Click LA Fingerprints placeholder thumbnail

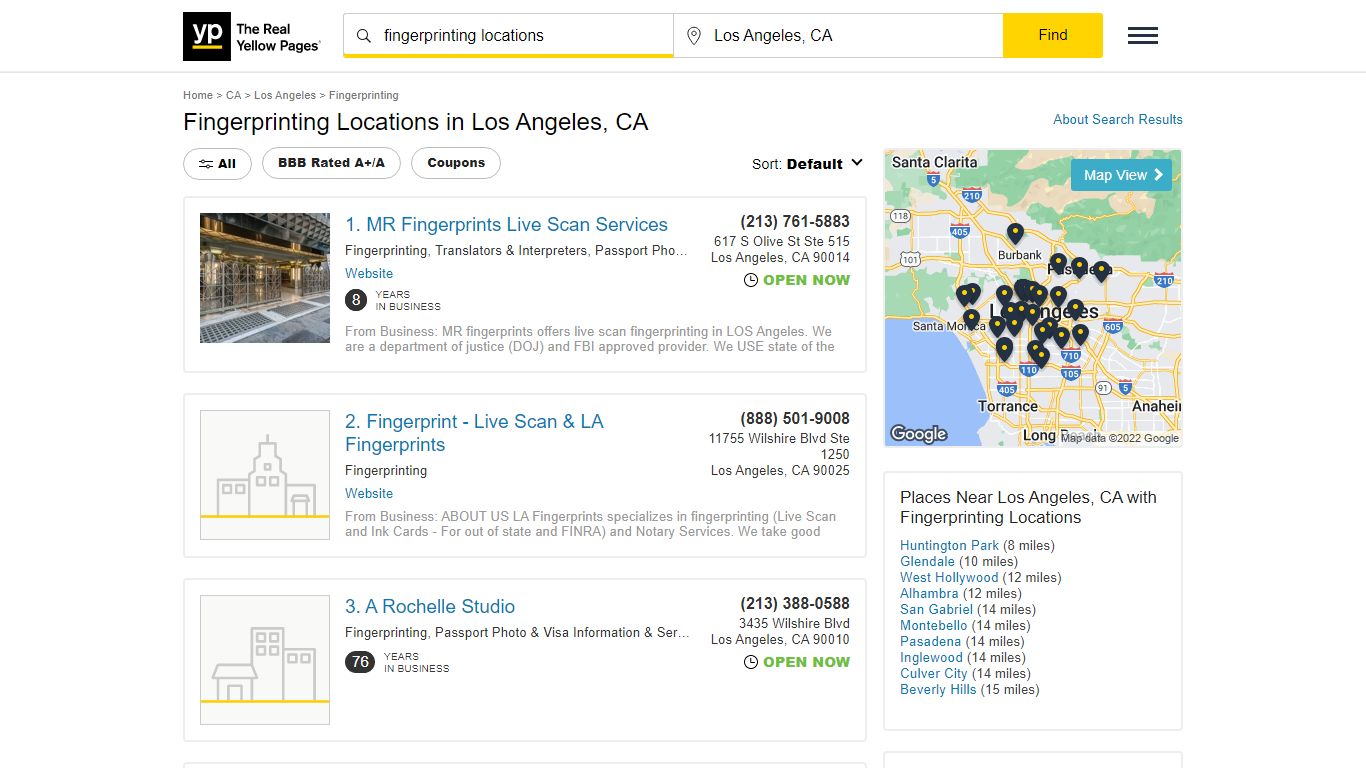[x=265, y=475]
